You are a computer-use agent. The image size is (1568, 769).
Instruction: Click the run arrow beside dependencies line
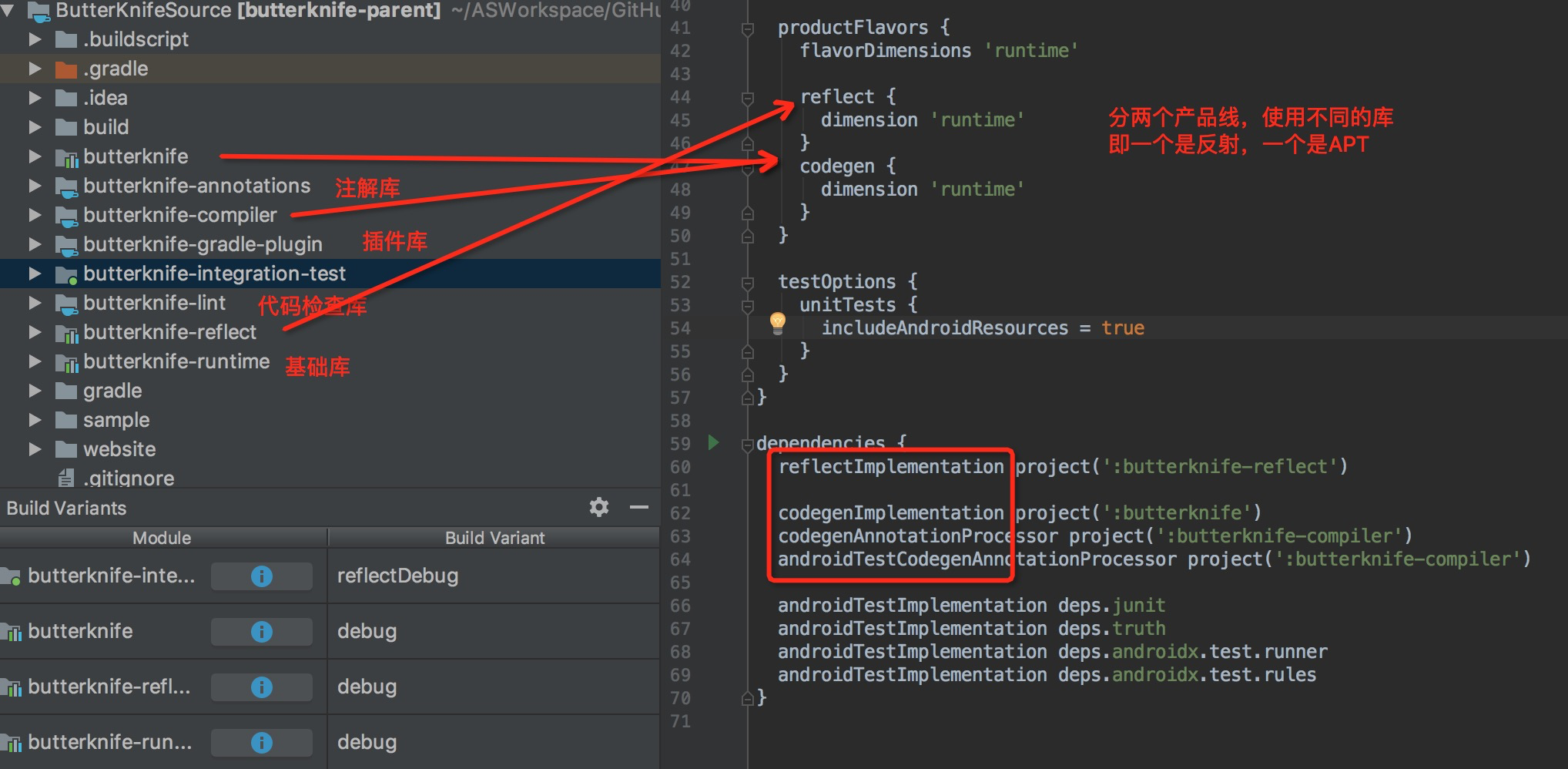[x=713, y=442]
